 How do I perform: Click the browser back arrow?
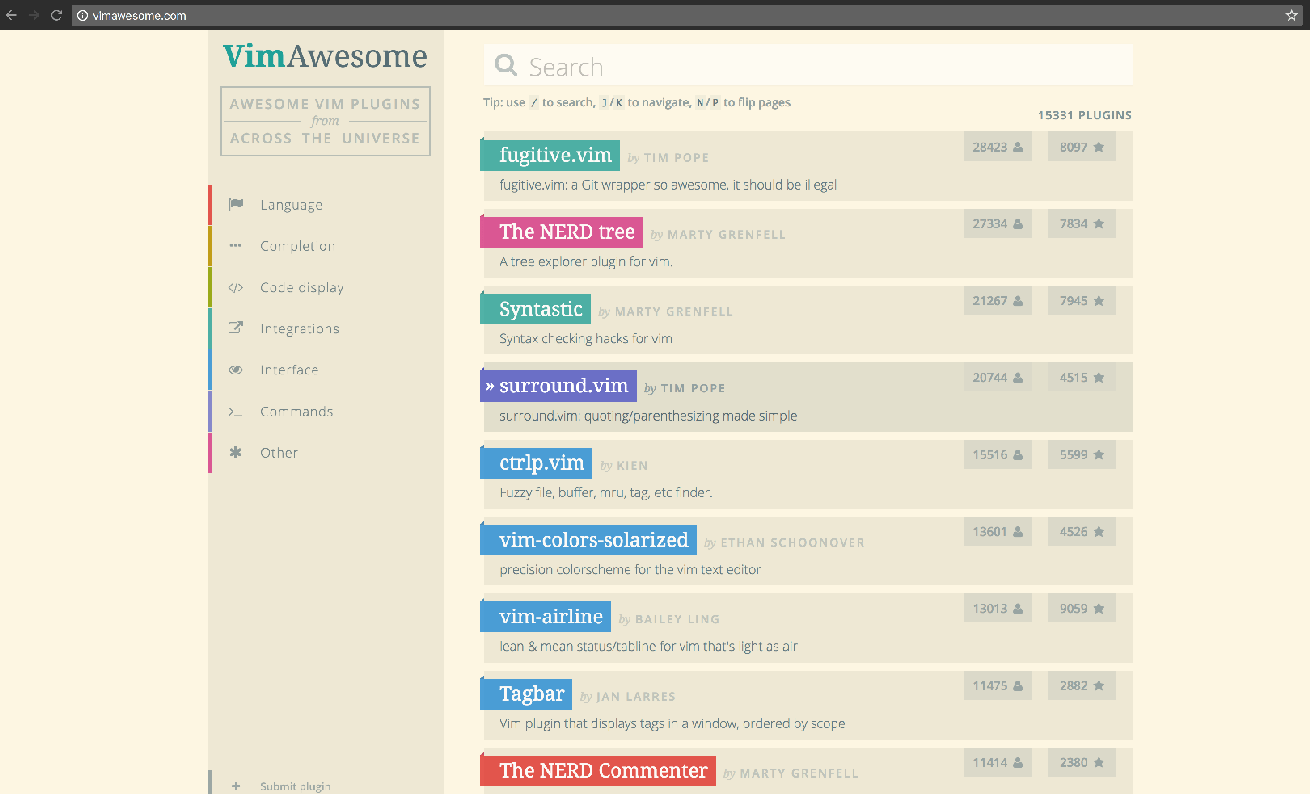[x=12, y=15]
